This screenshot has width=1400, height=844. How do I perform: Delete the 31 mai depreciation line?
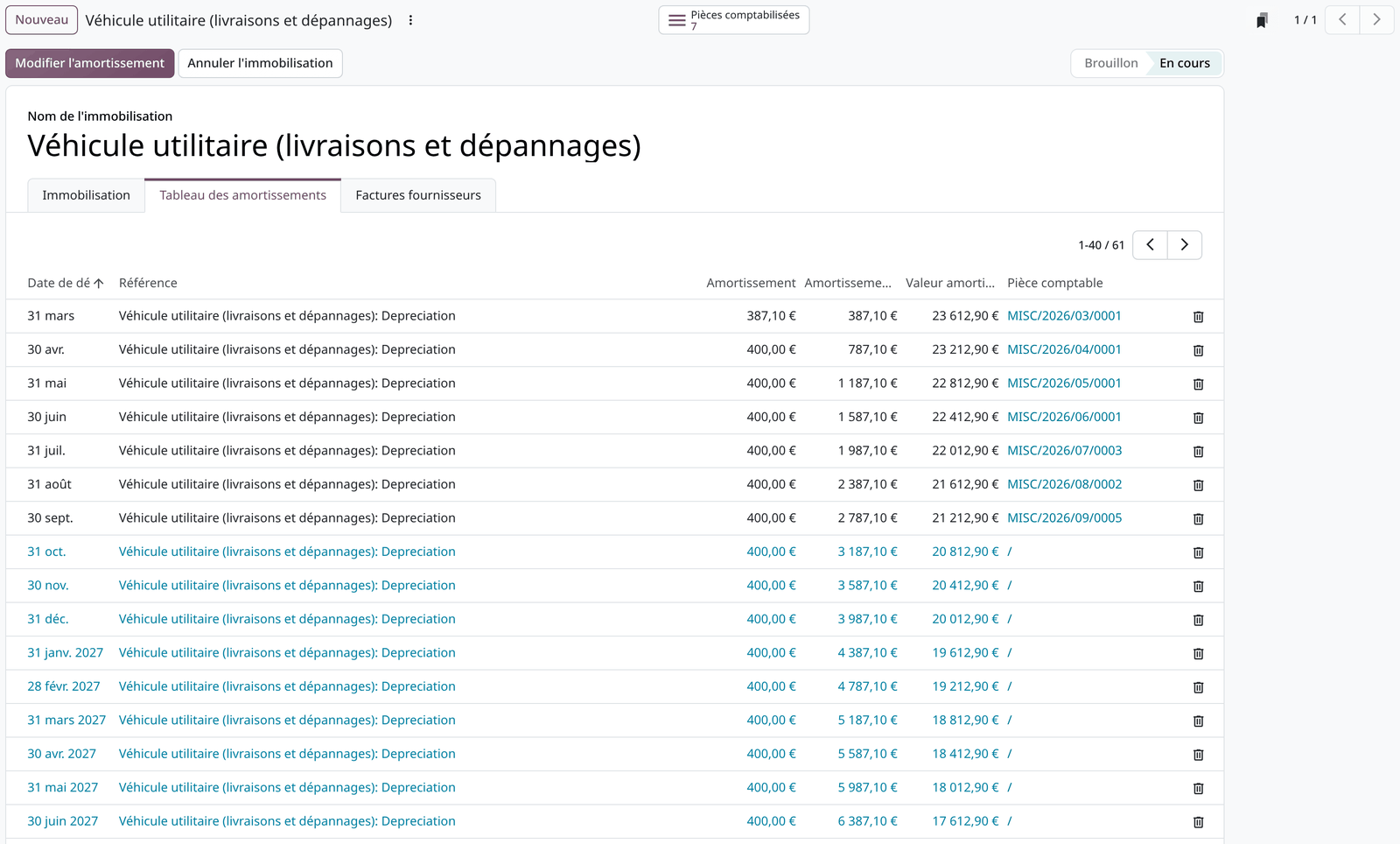[x=1198, y=384]
